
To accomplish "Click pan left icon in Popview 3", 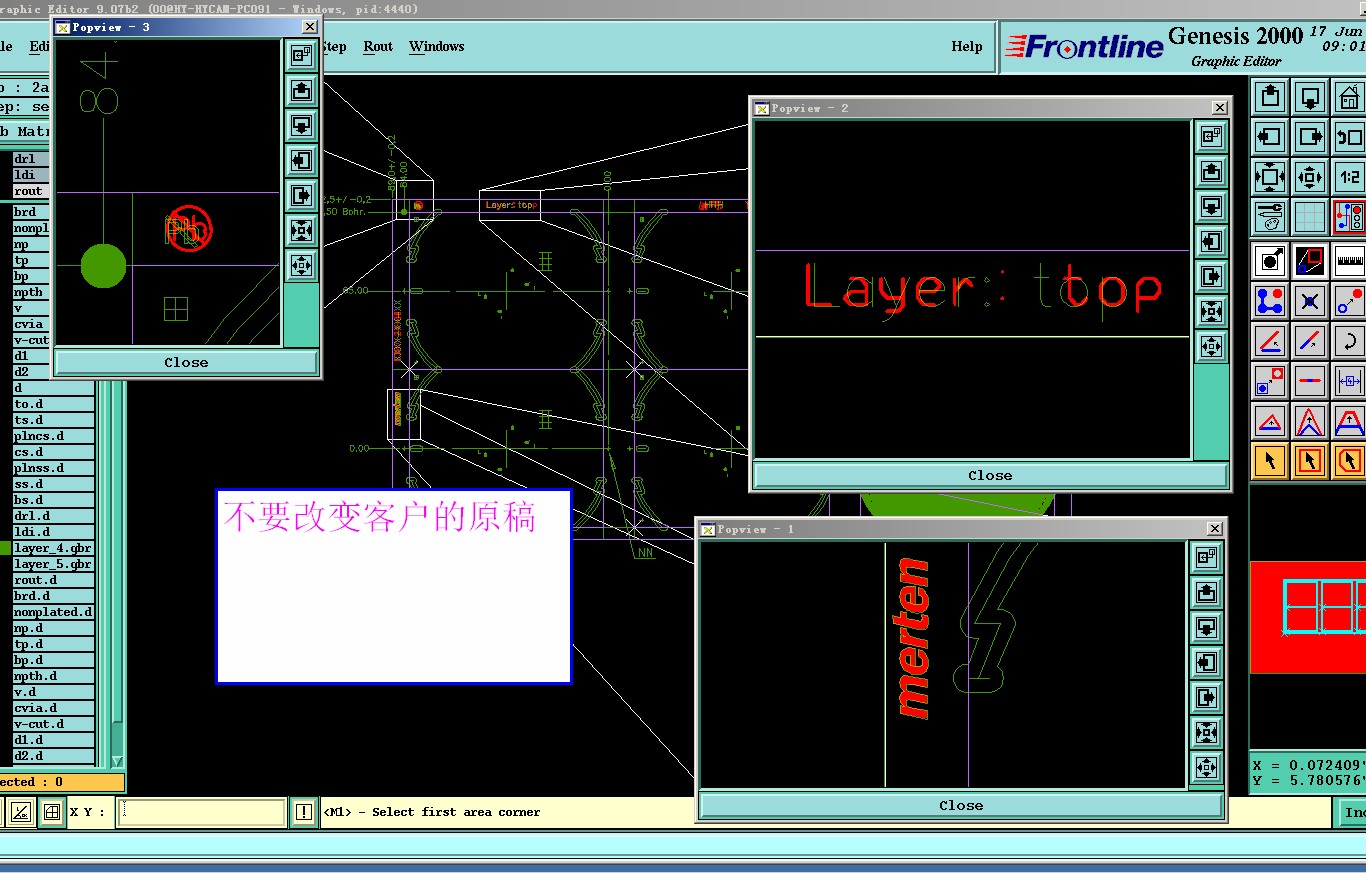I will (x=301, y=160).
